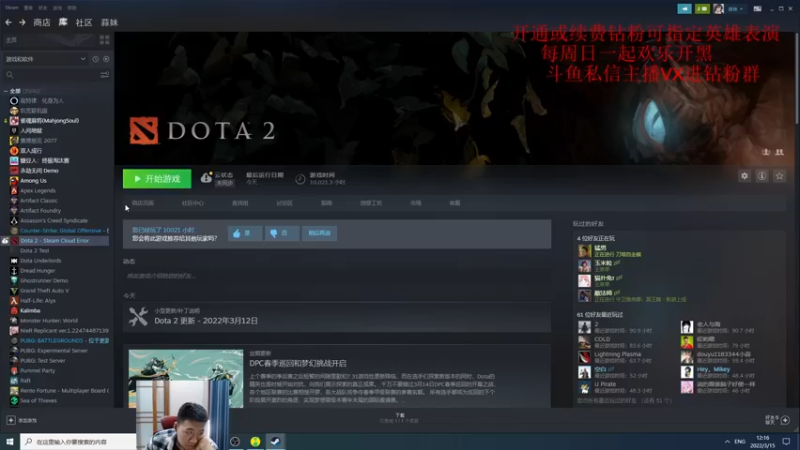Viewport: 800px width, 450px height.
Task: Open the Steam menu in the title bar
Action: coord(12,8)
